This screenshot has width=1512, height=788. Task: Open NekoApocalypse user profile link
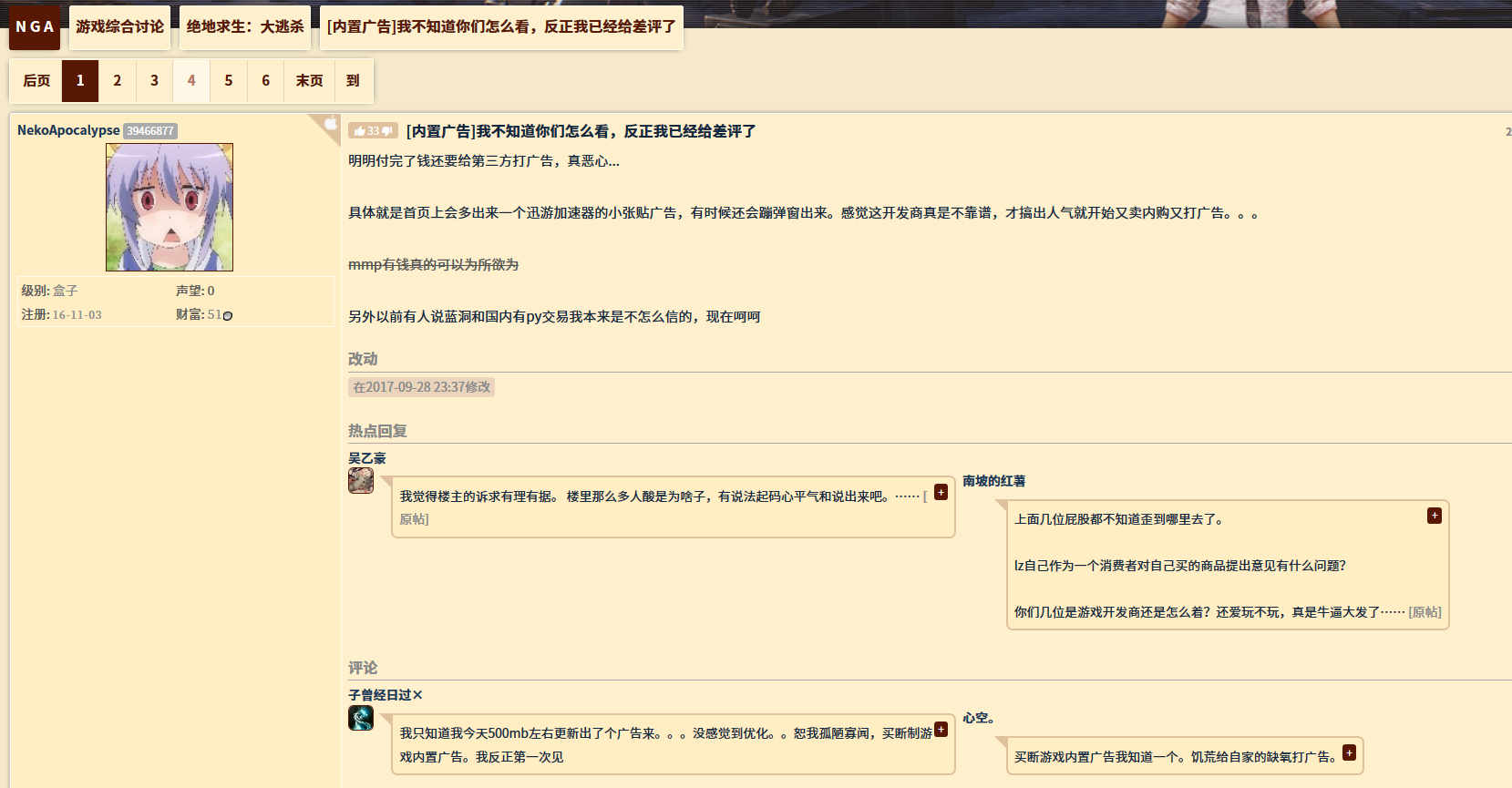(x=68, y=130)
